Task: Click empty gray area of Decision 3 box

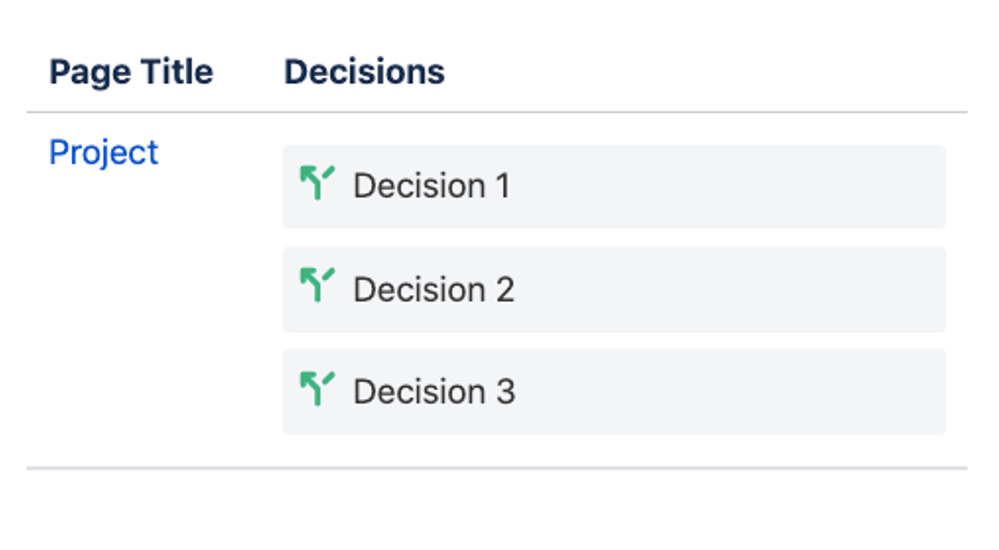Action: [730, 391]
